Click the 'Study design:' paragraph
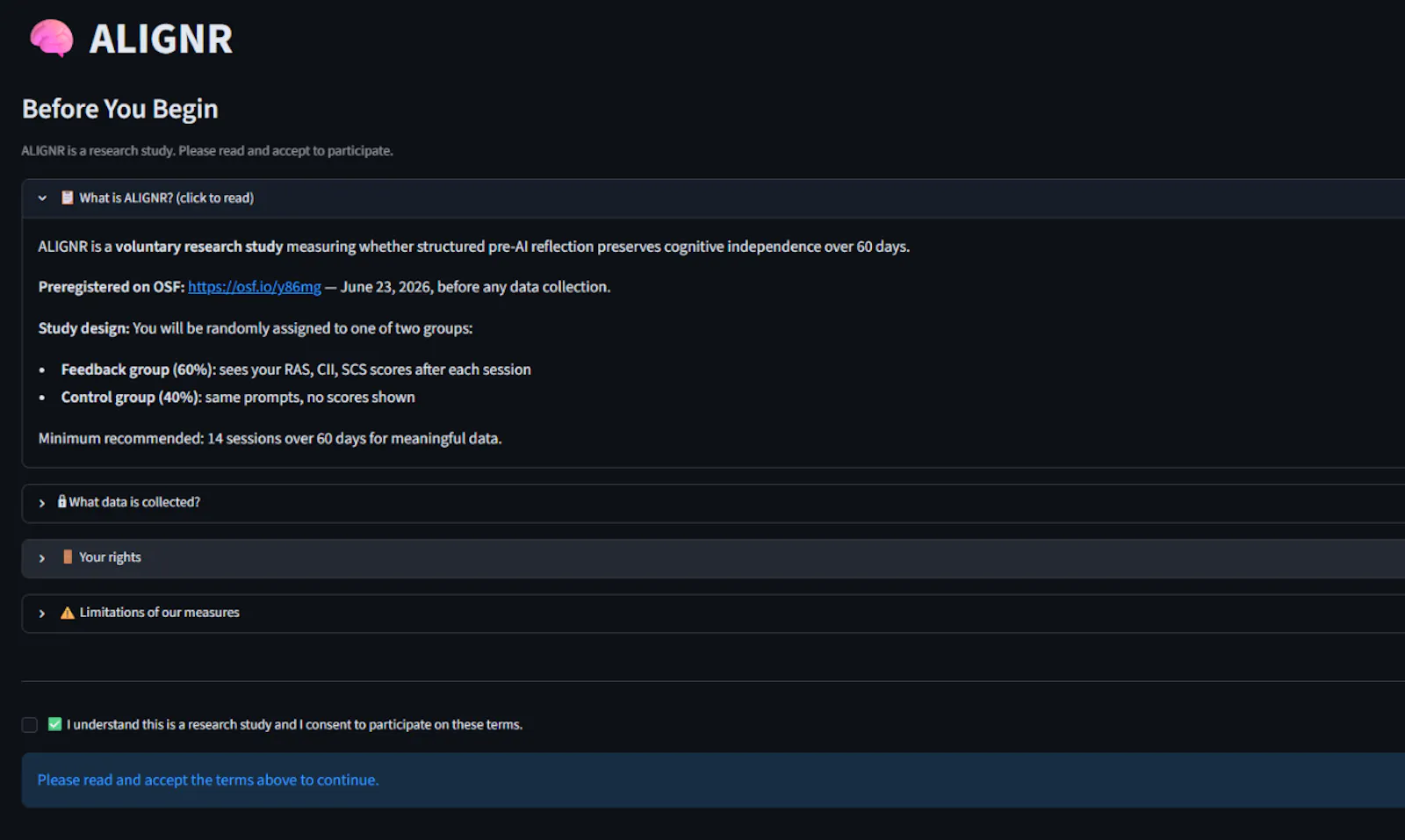1405x840 pixels. (256, 328)
